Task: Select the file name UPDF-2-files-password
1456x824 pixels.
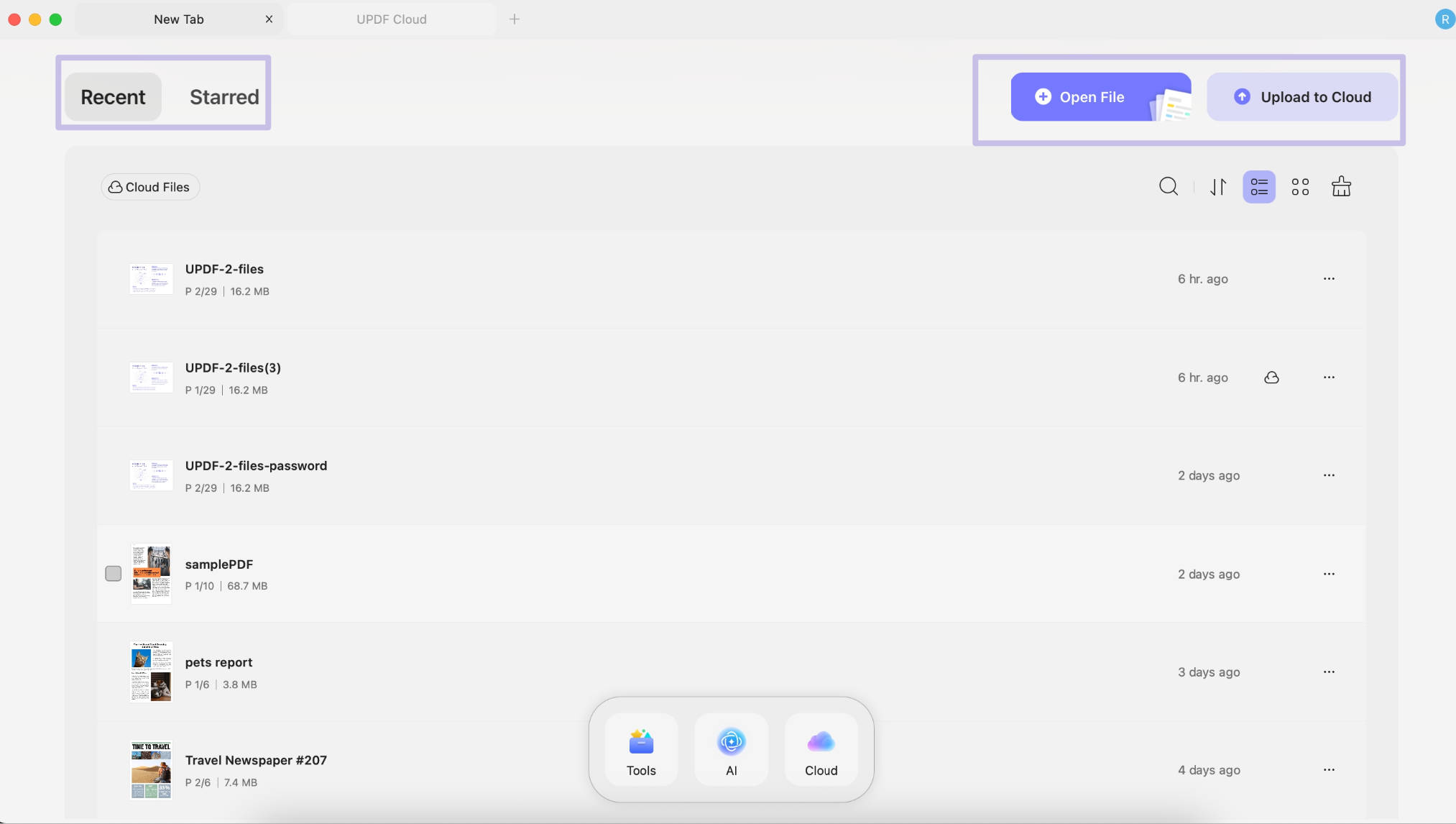Action: [256, 466]
